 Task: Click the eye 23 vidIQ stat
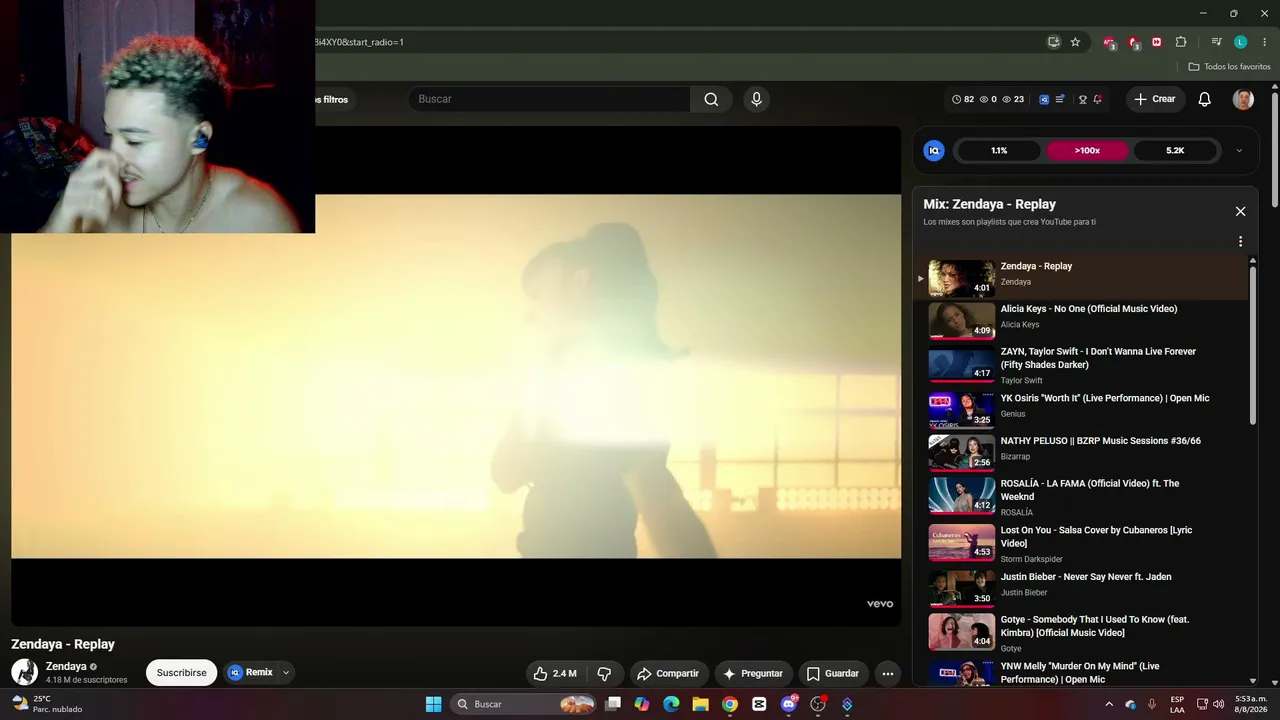coord(1013,99)
